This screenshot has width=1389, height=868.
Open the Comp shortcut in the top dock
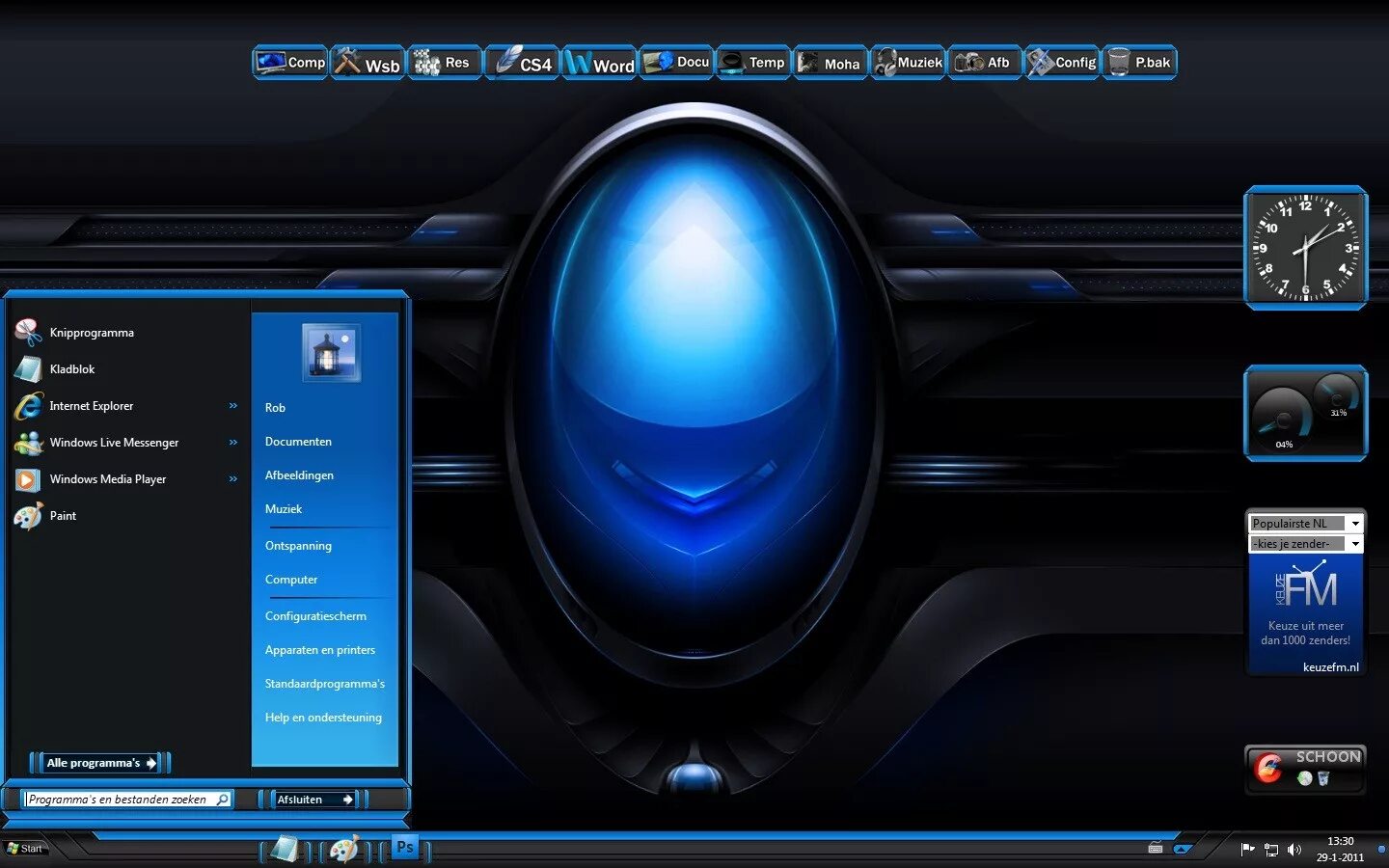(x=290, y=63)
